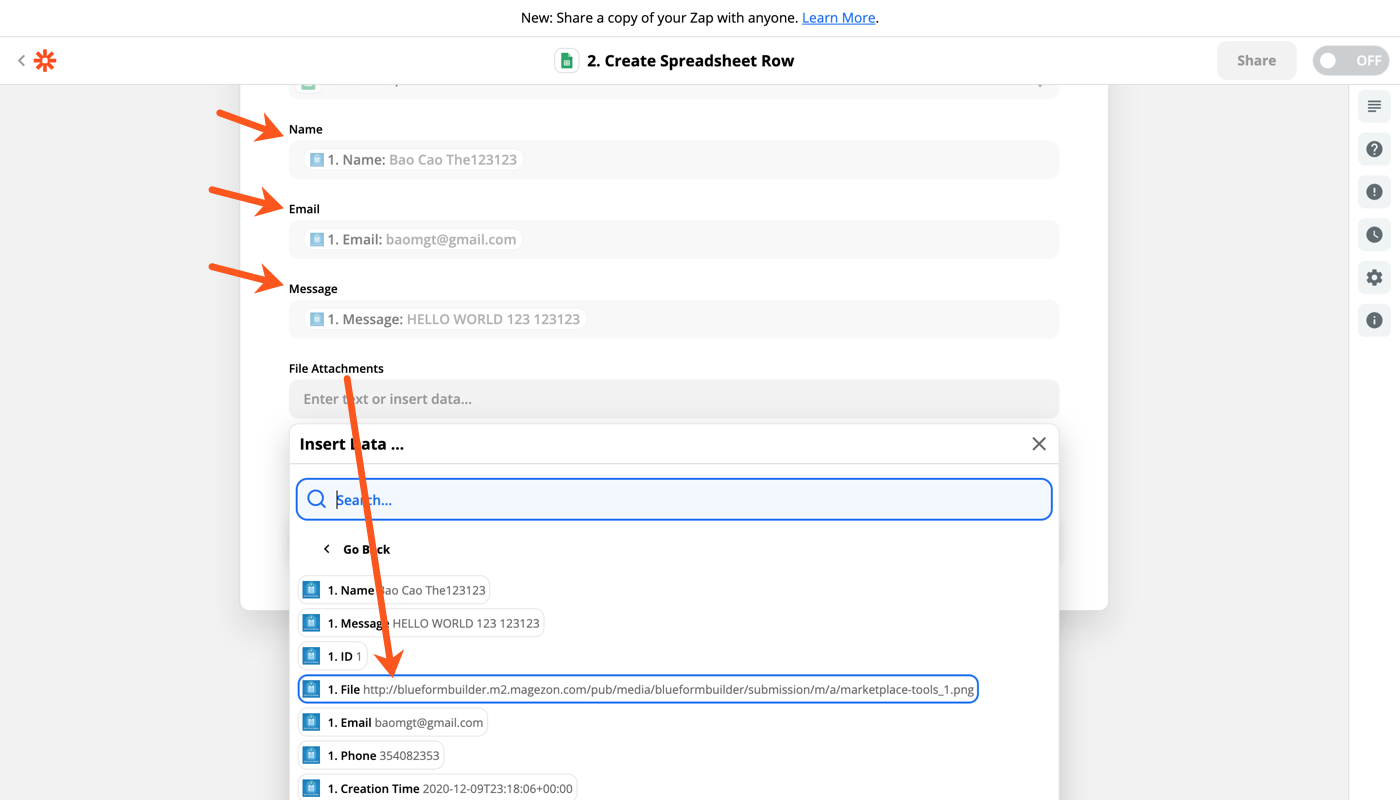View step details with the info icon
1400x800 pixels.
pyautogui.click(x=1373, y=320)
